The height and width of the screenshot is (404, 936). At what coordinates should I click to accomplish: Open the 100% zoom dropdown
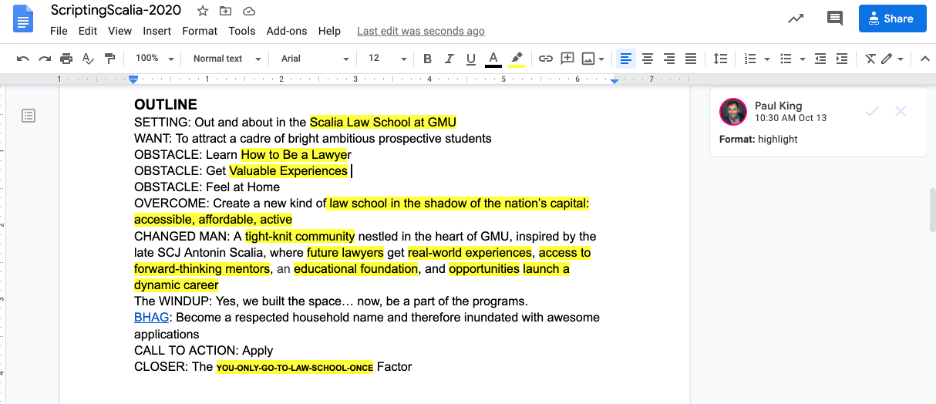154,58
